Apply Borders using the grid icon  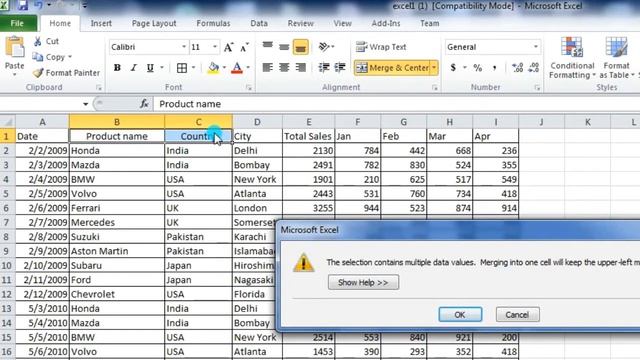182,68
